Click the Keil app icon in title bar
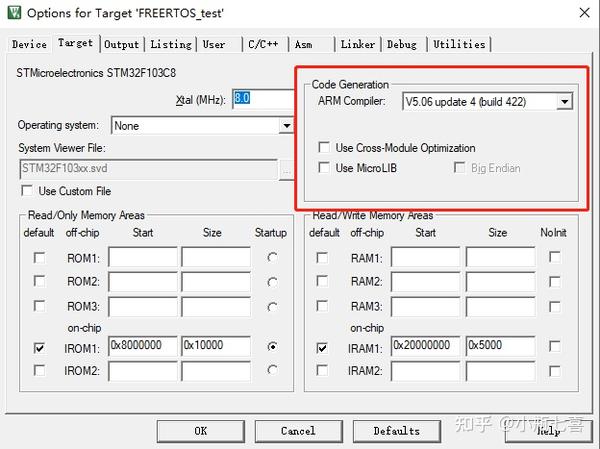The height and width of the screenshot is (449, 600). 15,12
